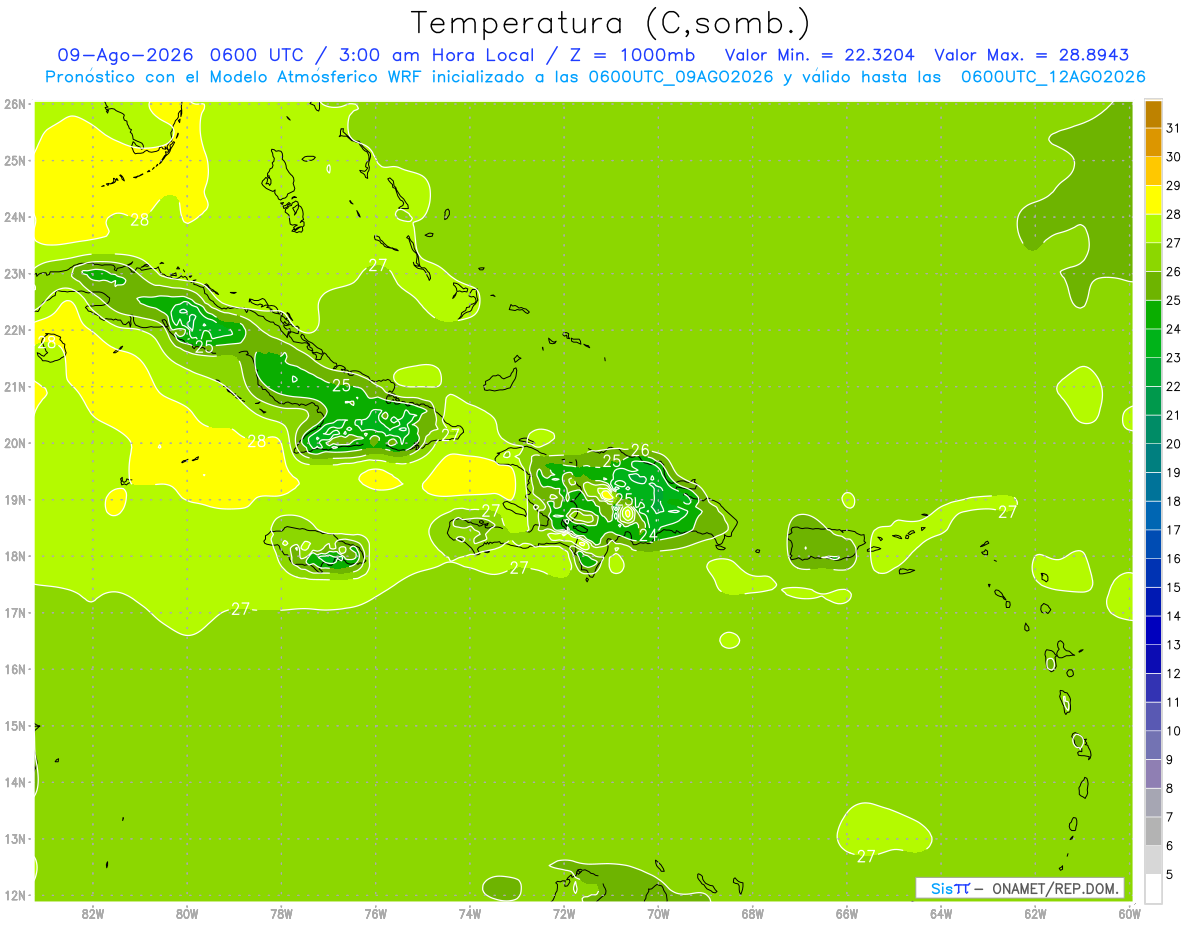Click the '31' color scale label
Image resolution: width=1200 pixels, height=927 pixels.
(x=1173, y=128)
